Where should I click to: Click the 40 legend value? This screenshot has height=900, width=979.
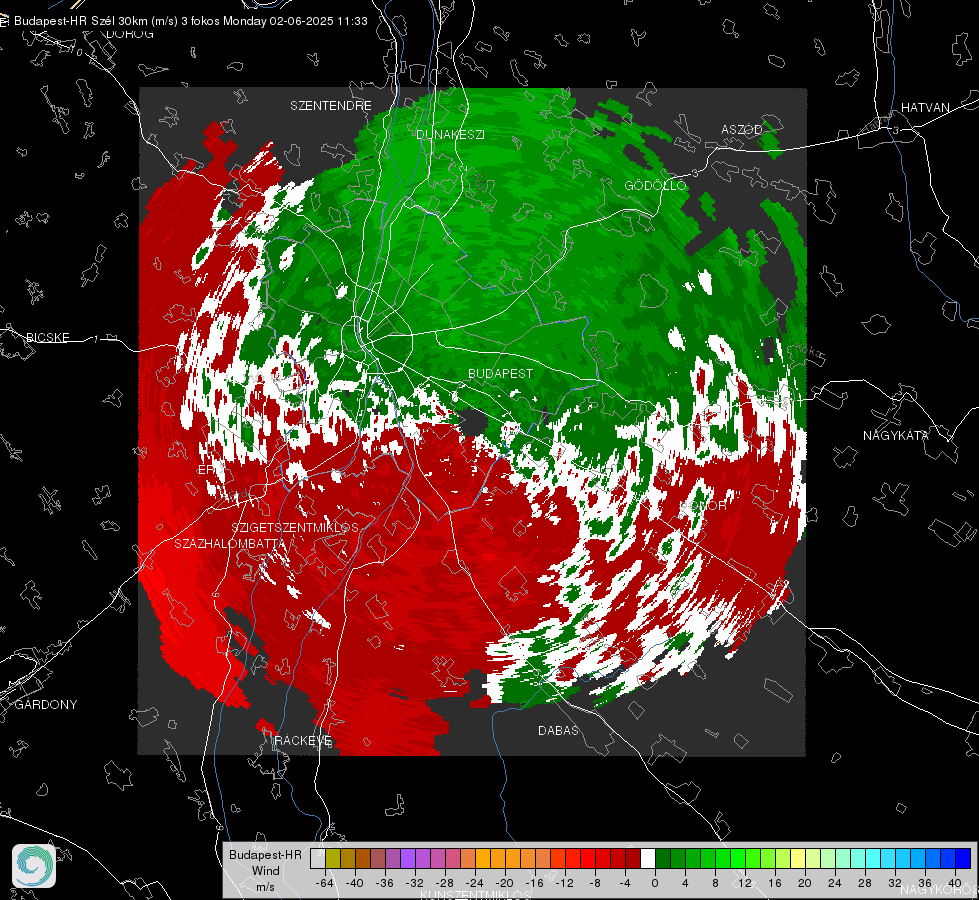[x=955, y=883]
